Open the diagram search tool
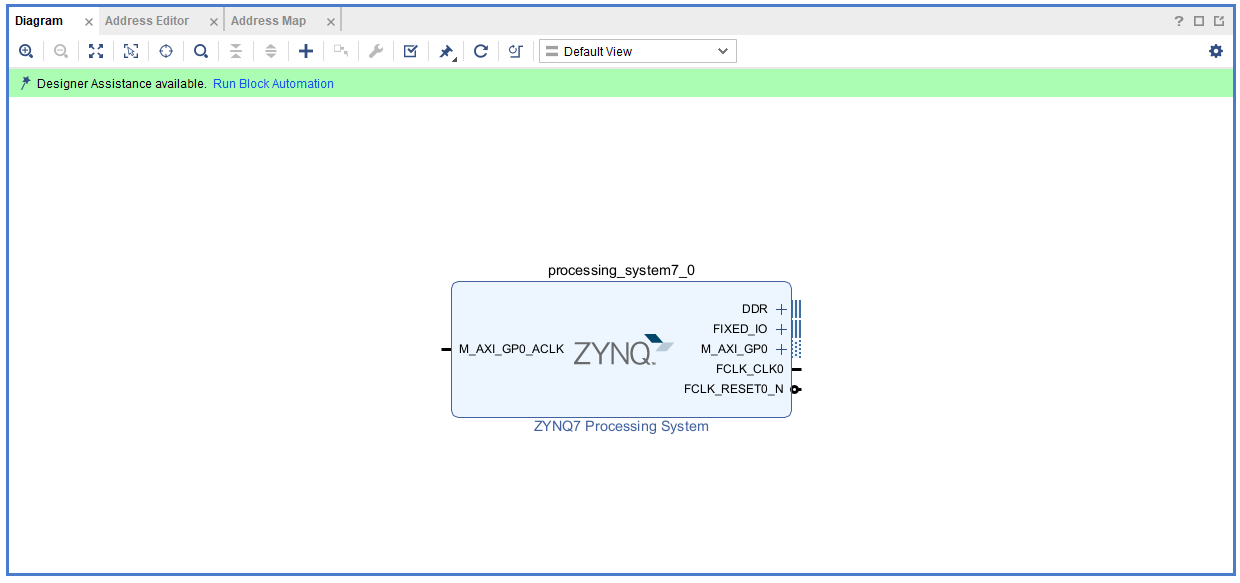 (x=201, y=51)
